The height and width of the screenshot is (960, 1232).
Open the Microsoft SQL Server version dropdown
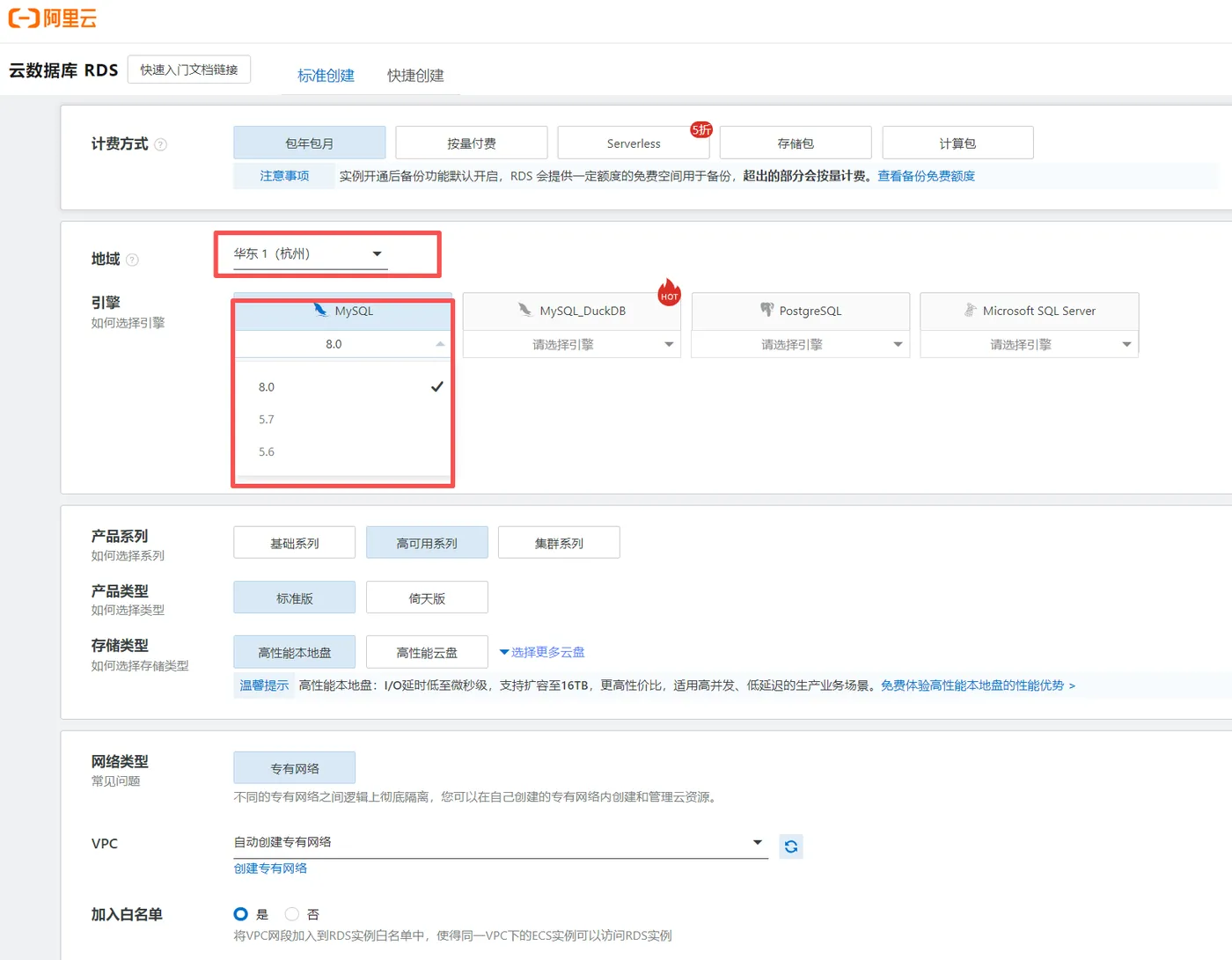[1030, 344]
